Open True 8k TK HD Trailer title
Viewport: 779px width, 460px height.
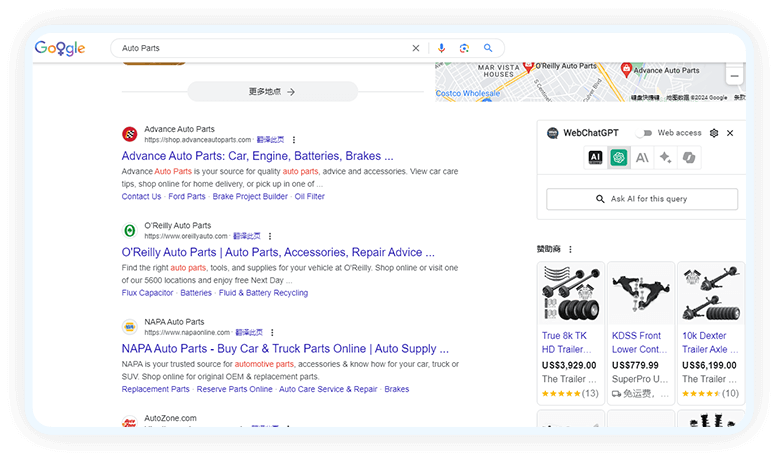566,343
